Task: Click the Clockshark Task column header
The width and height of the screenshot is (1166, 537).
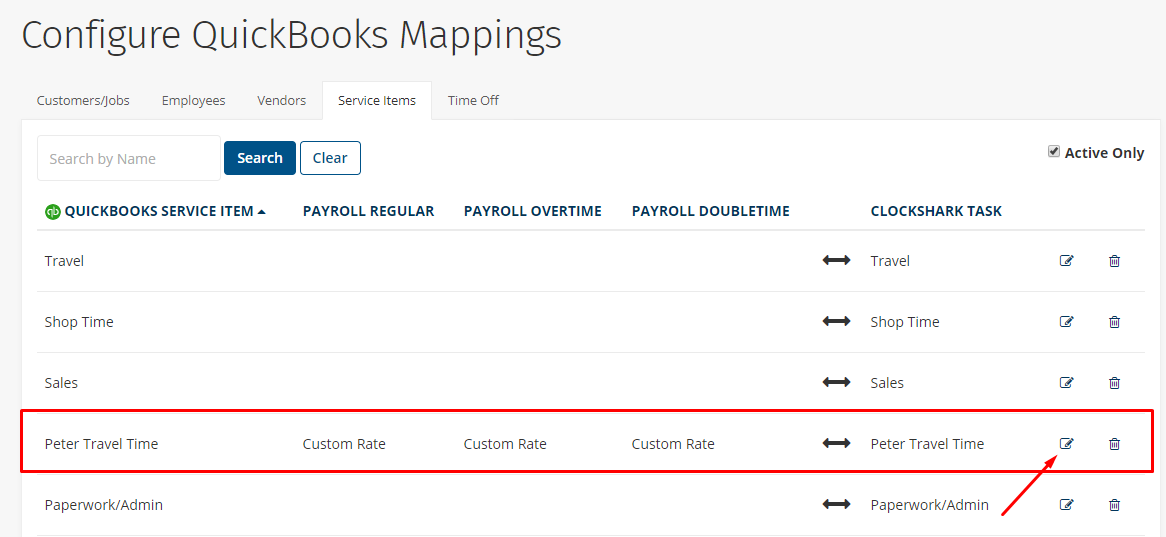Action: 936,211
